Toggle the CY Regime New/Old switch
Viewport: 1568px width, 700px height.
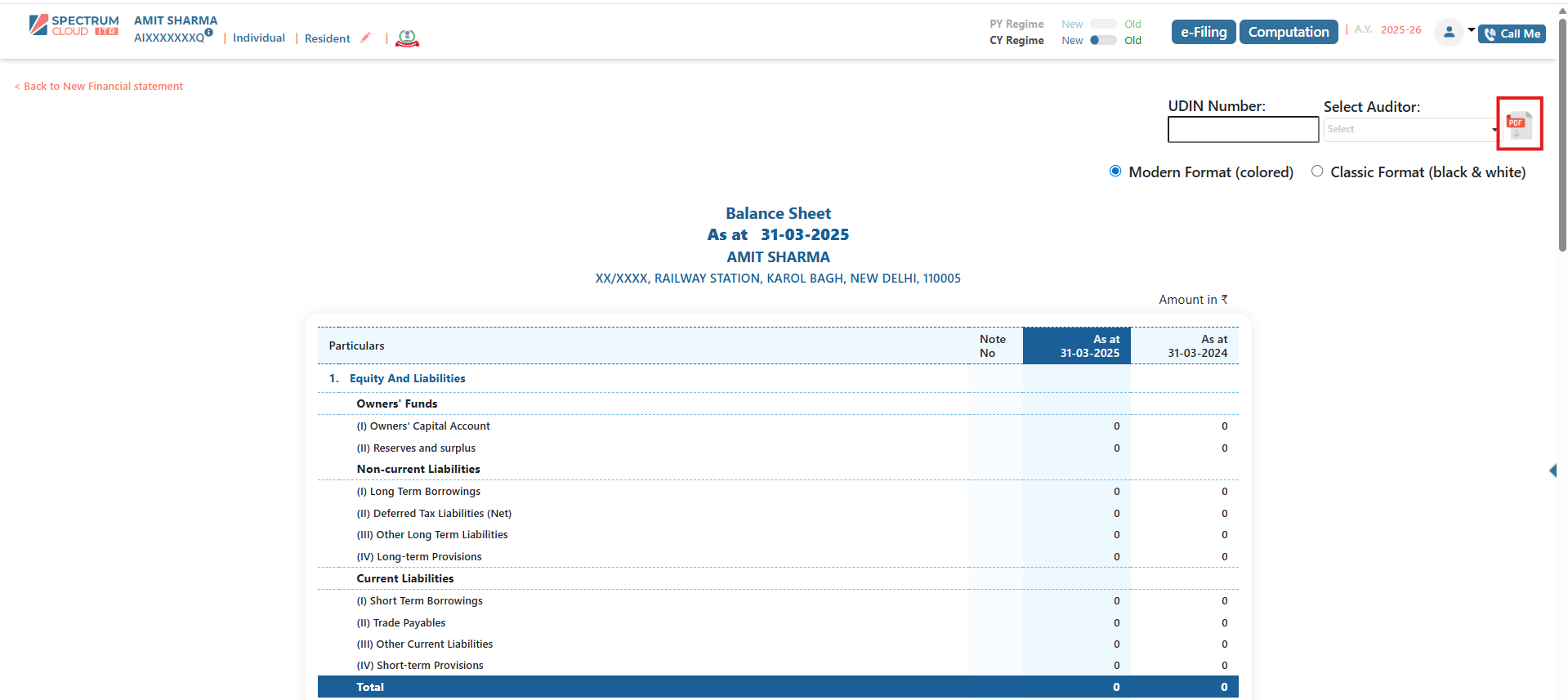[1103, 40]
